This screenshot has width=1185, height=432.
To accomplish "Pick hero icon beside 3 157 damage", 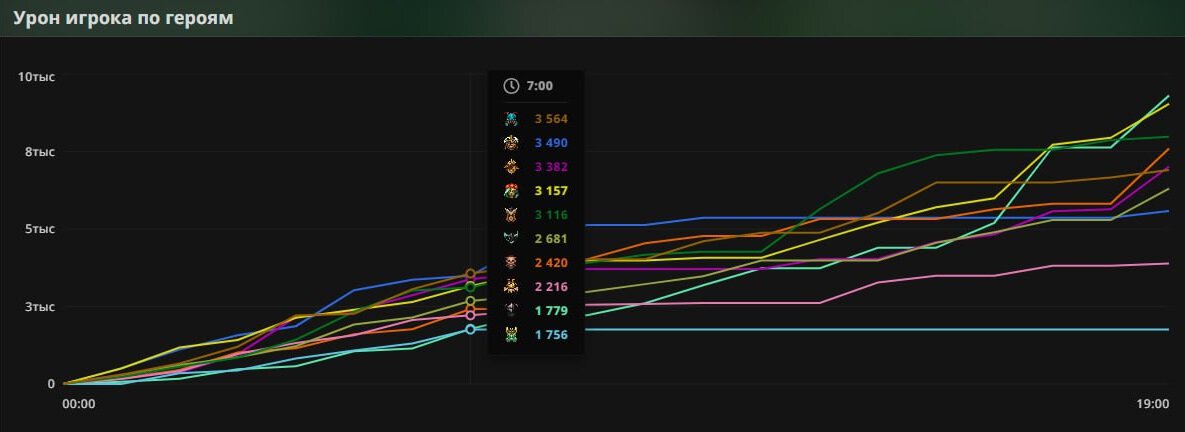I will tap(512, 191).
